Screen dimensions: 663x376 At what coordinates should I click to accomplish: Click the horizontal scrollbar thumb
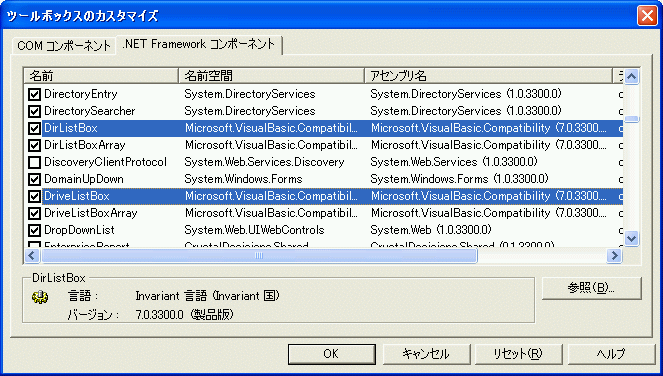pos(259,255)
